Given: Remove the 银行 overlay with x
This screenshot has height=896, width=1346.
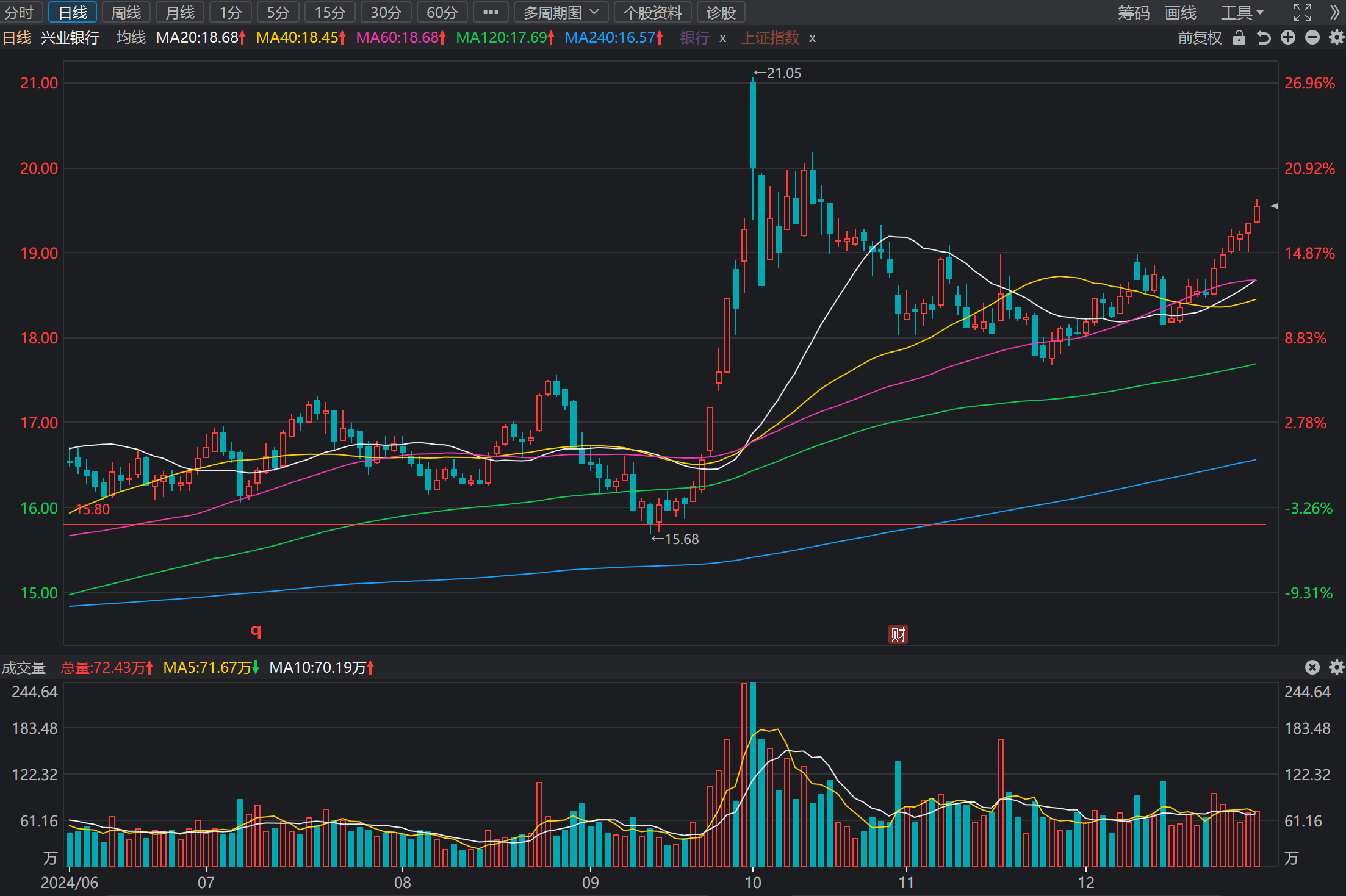Looking at the screenshot, I should point(722,38).
